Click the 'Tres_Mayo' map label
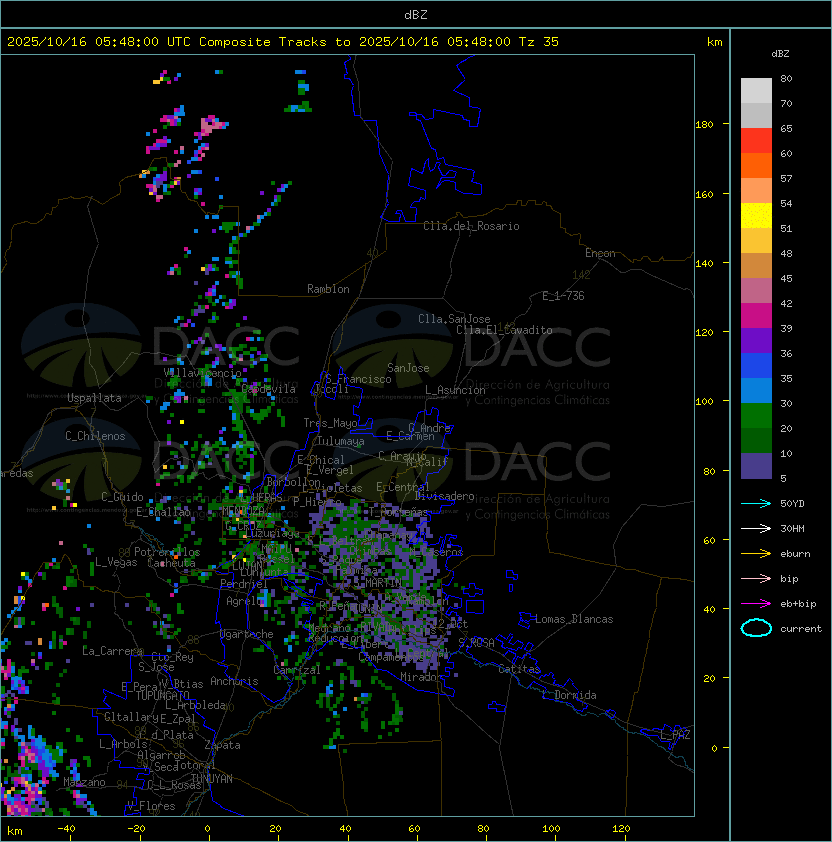832x842 pixels. point(330,423)
